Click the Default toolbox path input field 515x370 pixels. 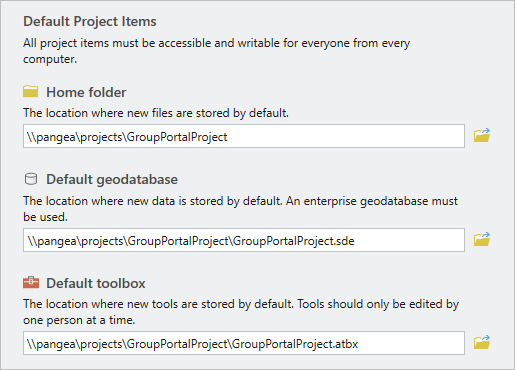pyautogui.click(x=244, y=343)
